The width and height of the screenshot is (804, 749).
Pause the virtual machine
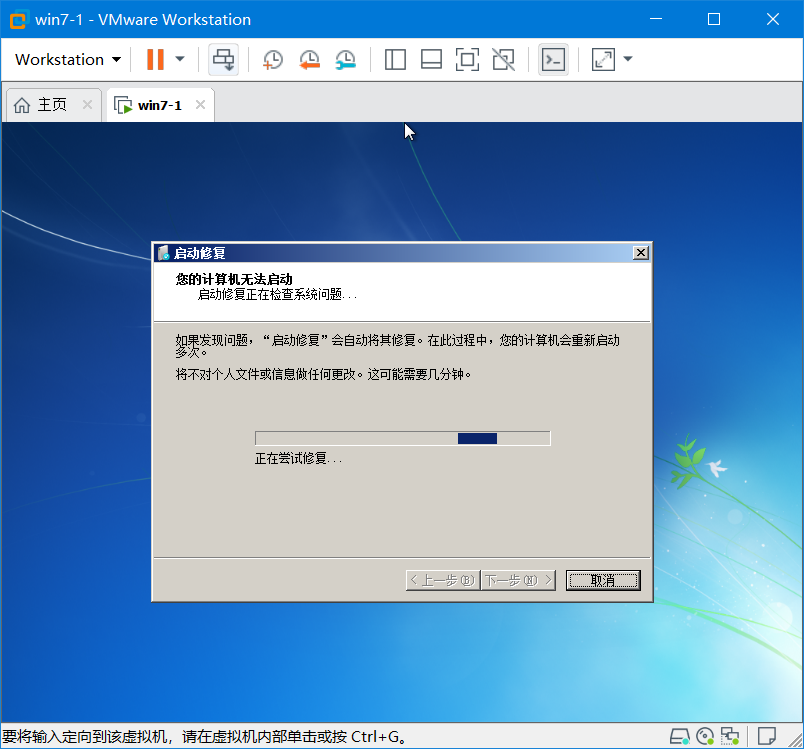click(x=155, y=59)
